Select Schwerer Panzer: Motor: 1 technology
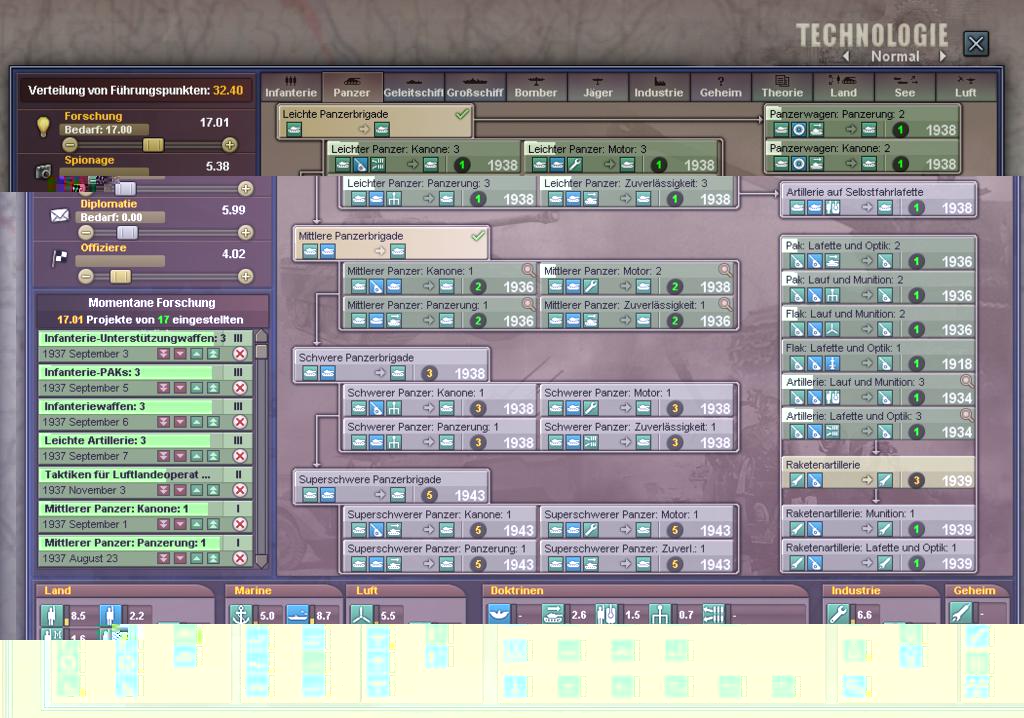 point(637,400)
